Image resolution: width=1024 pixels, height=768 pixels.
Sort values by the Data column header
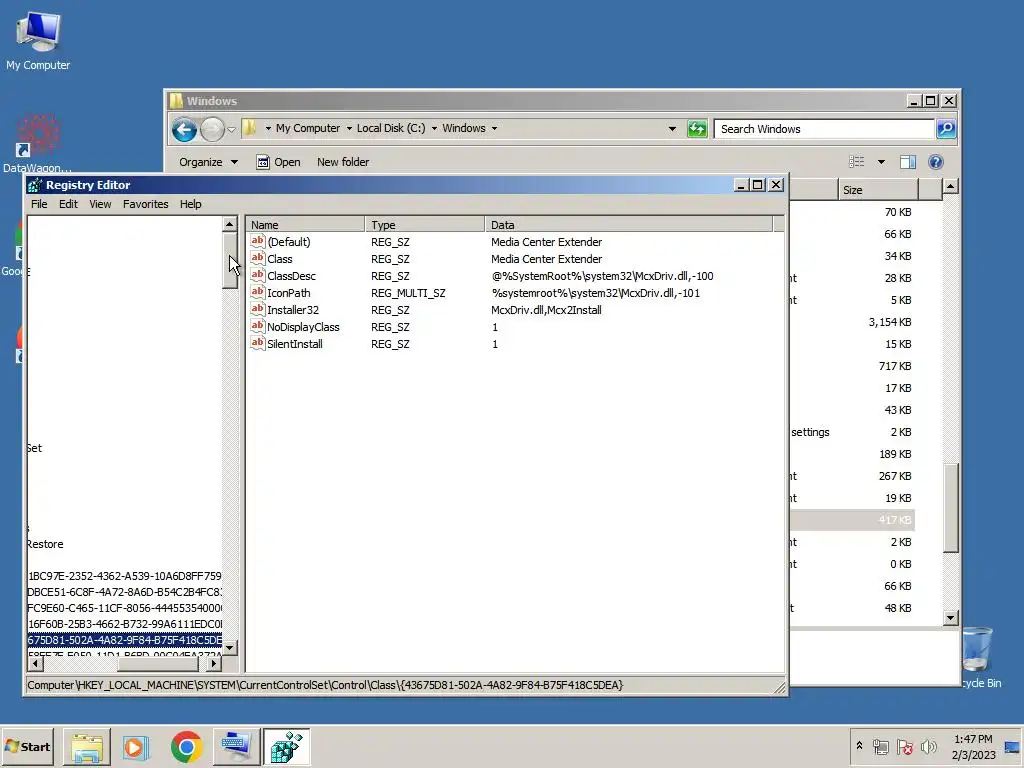pyautogui.click(x=629, y=225)
